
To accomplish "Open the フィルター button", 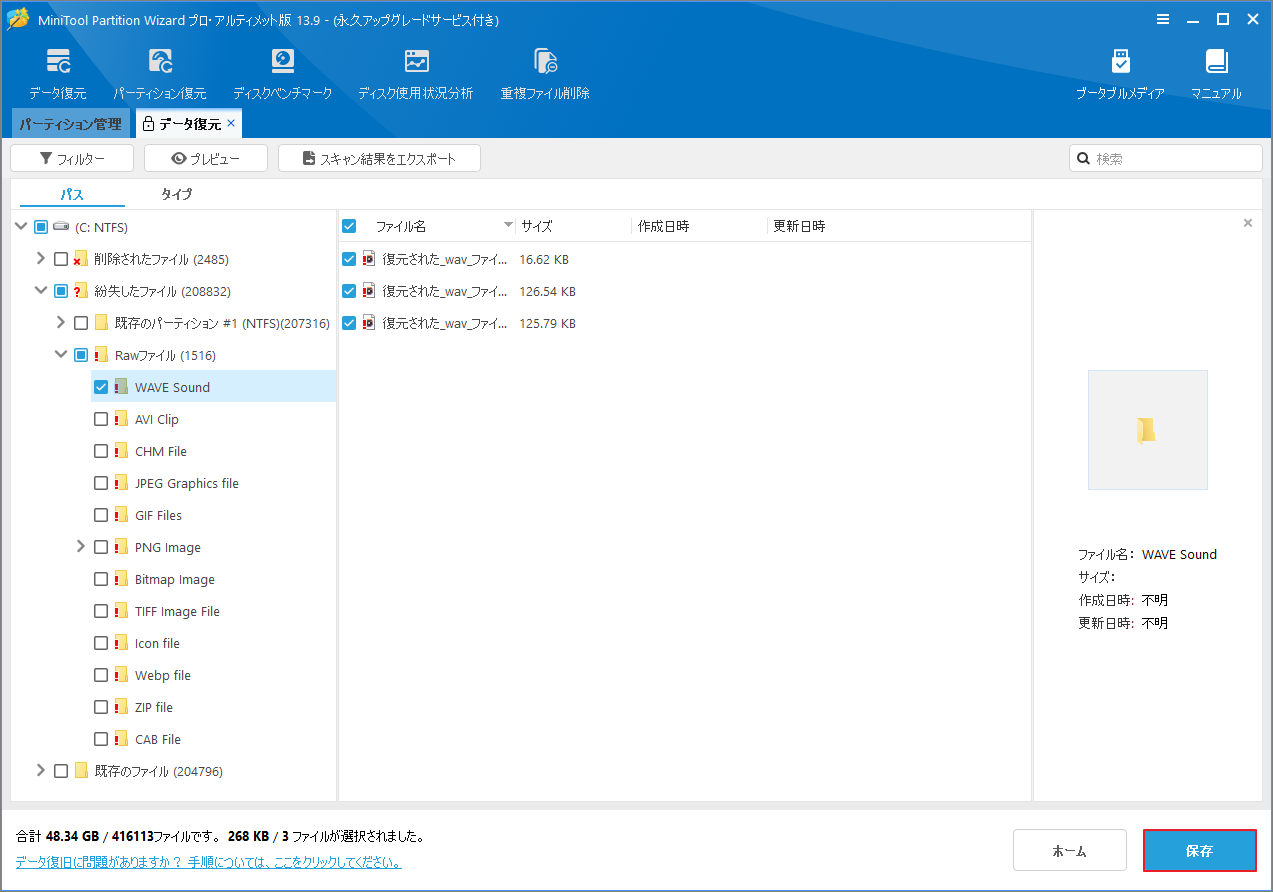I will 72,158.
